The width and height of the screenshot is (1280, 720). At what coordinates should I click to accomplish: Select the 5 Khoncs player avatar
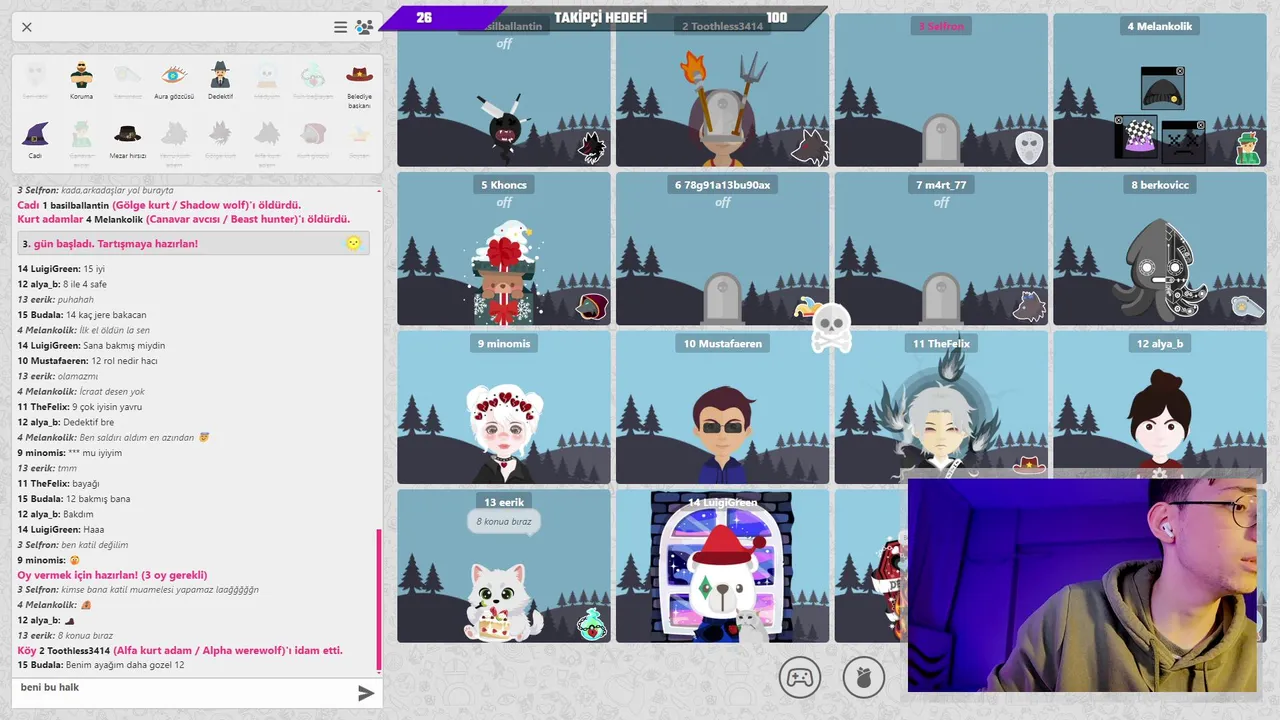(505, 272)
